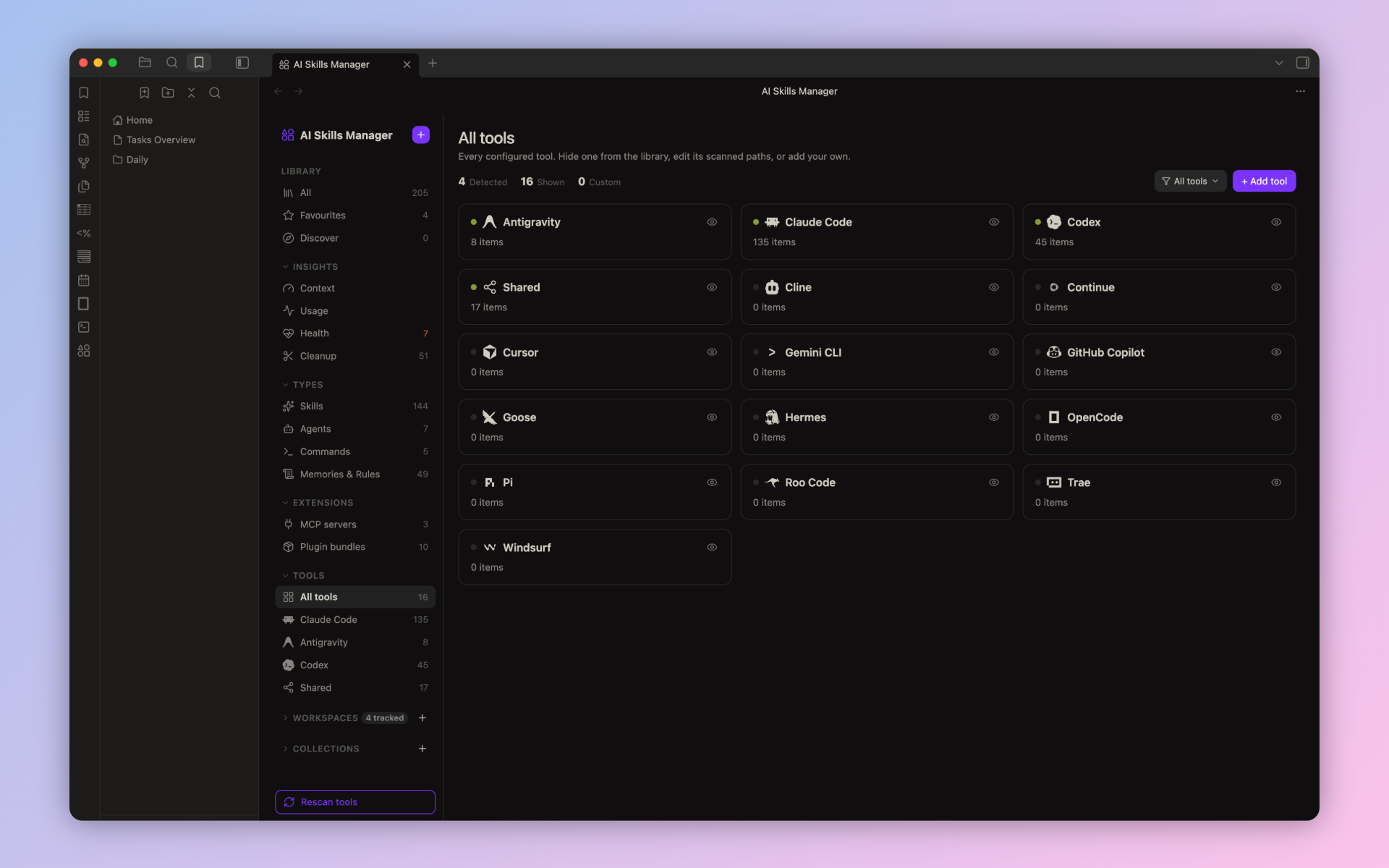Open the All tools filter dropdown

click(x=1190, y=181)
